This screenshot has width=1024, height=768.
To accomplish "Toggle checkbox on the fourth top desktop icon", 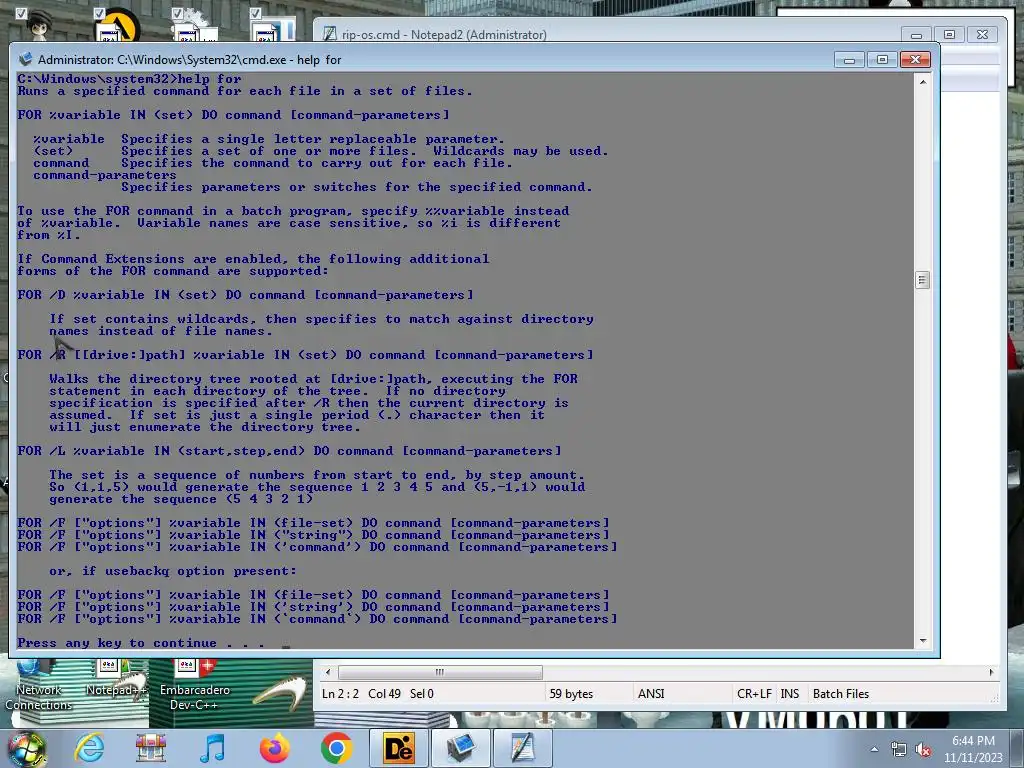I will (255, 14).
